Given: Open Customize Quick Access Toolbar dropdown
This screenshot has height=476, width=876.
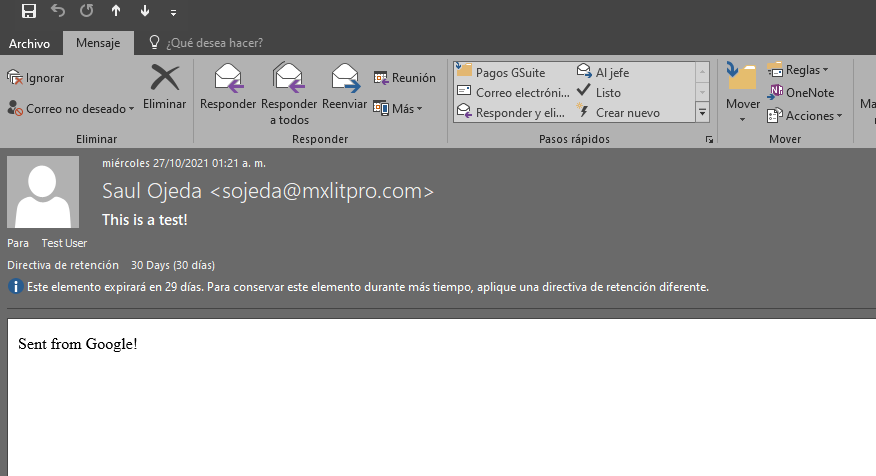Looking at the screenshot, I should [173, 12].
